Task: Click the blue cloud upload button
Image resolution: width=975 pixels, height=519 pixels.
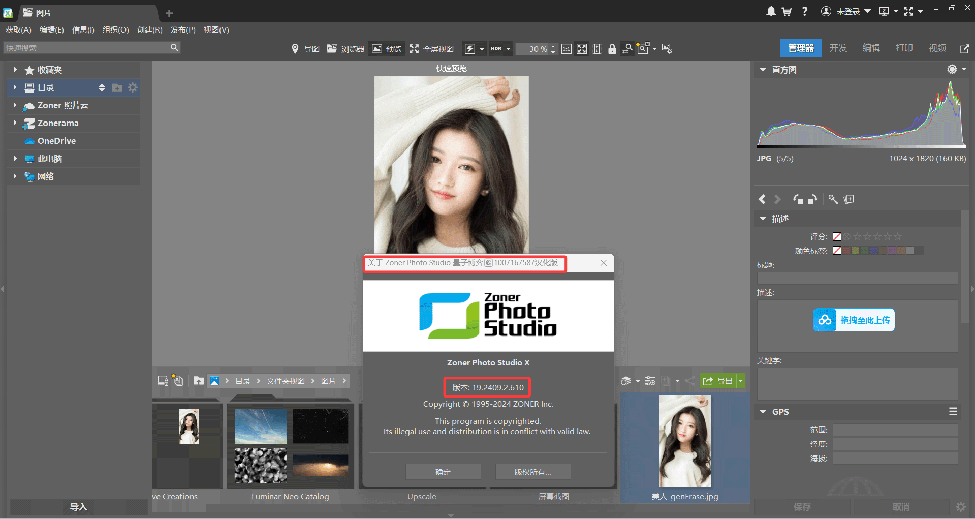Action: 854,319
